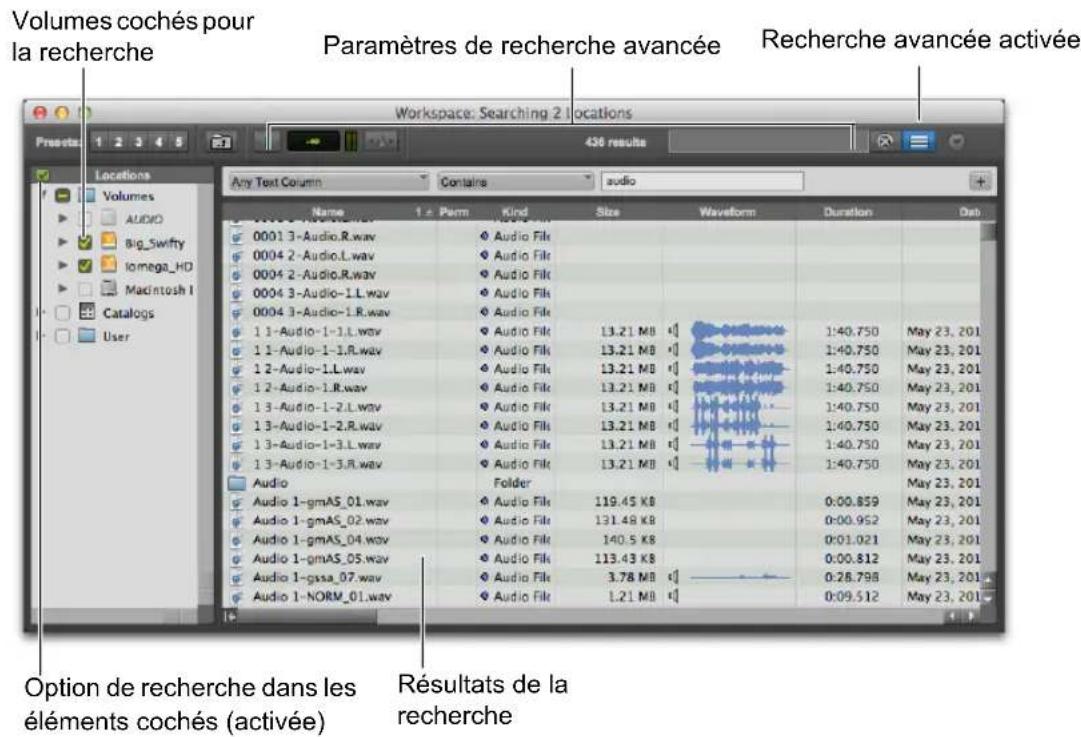Toggle the advanced search button
The height and width of the screenshot is (737, 1081).
[x=919, y=141]
